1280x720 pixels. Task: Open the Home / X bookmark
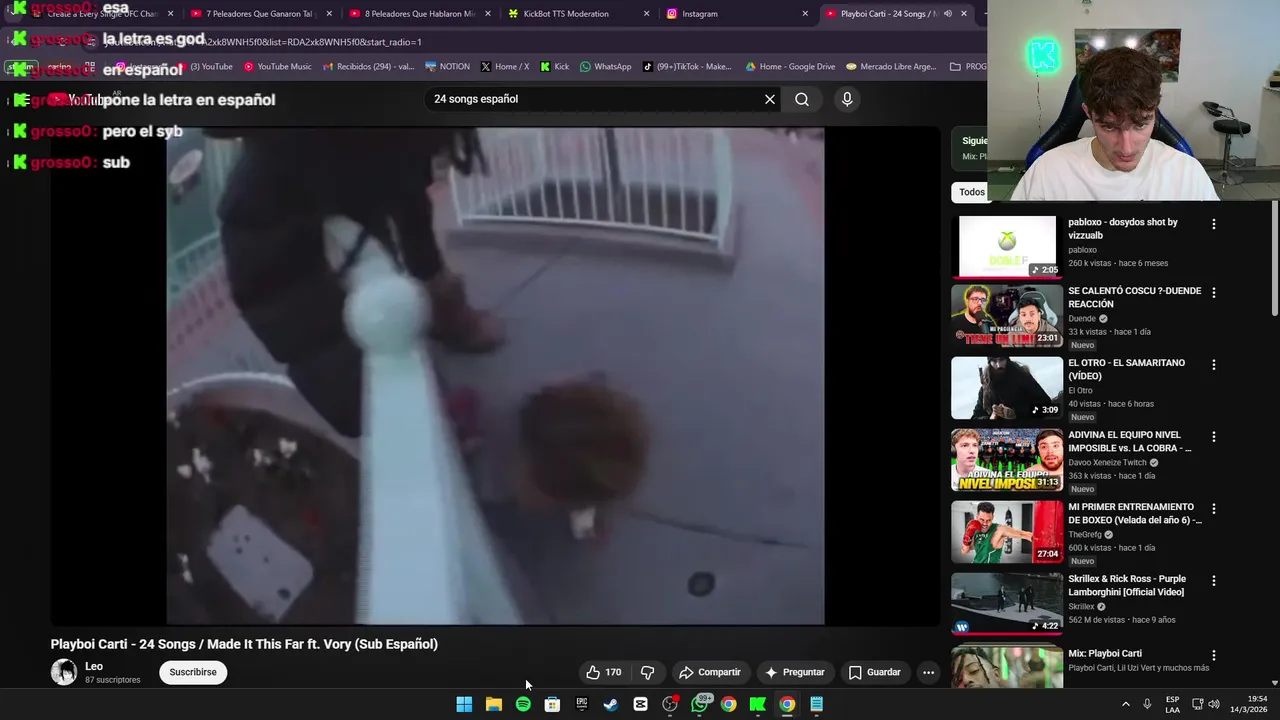505,67
